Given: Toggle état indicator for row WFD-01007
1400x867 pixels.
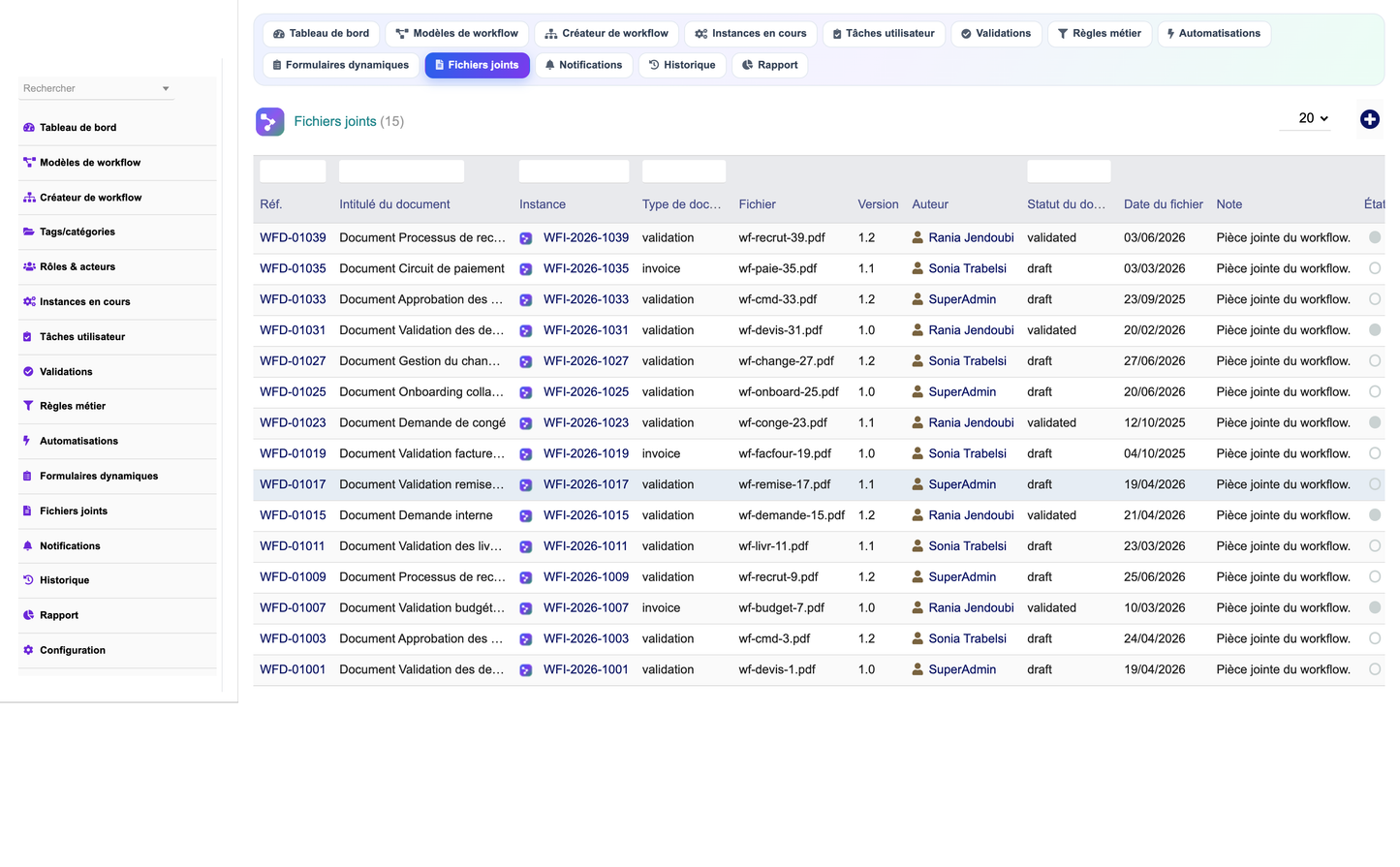Looking at the screenshot, I should point(1375,607).
